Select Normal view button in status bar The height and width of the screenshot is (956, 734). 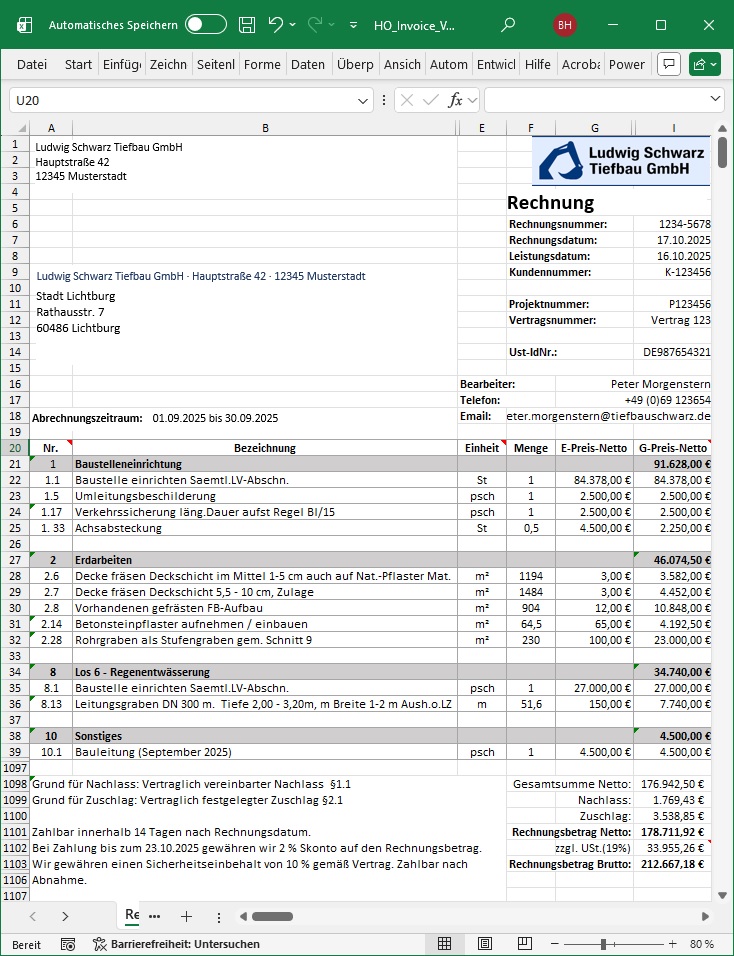tap(445, 944)
